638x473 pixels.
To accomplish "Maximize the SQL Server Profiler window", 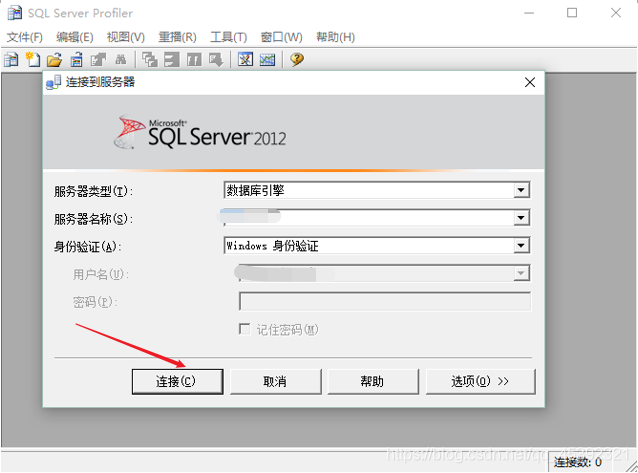I will click(x=572, y=13).
